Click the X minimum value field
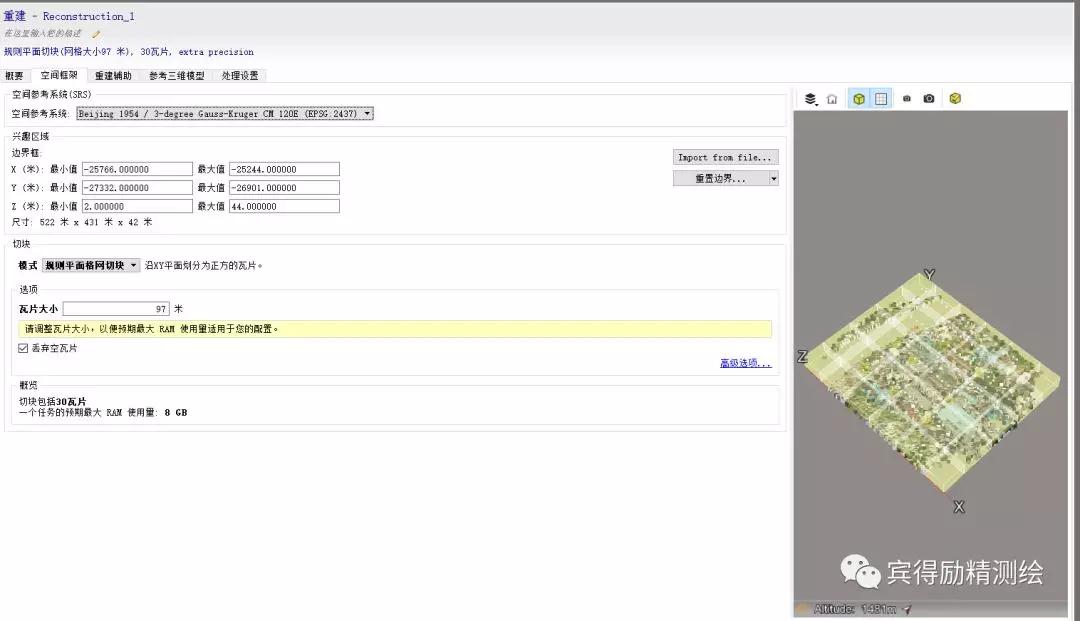This screenshot has height=621, width=1080. [137, 169]
